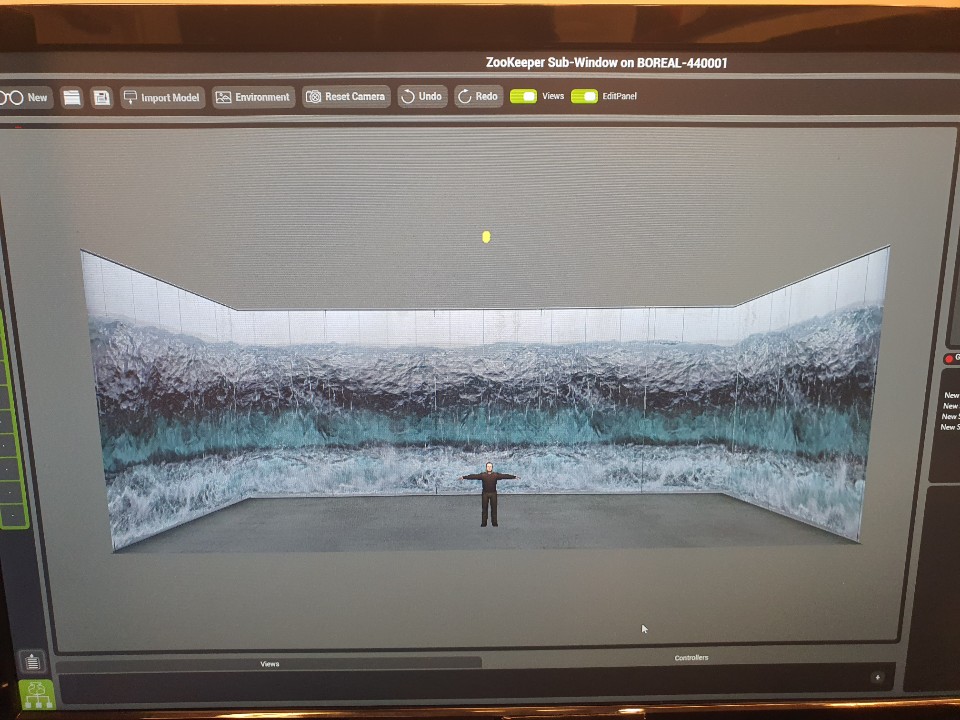Switch to the Controllers tab
The width and height of the screenshot is (960, 720).
(691, 657)
